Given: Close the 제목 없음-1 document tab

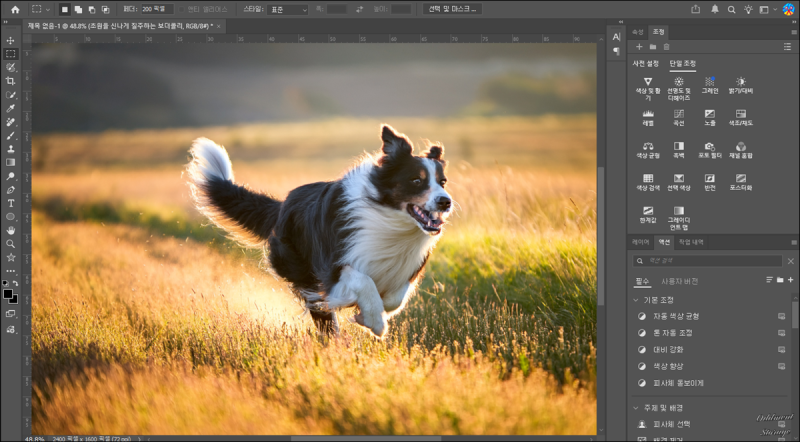Looking at the screenshot, I should [219, 26].
